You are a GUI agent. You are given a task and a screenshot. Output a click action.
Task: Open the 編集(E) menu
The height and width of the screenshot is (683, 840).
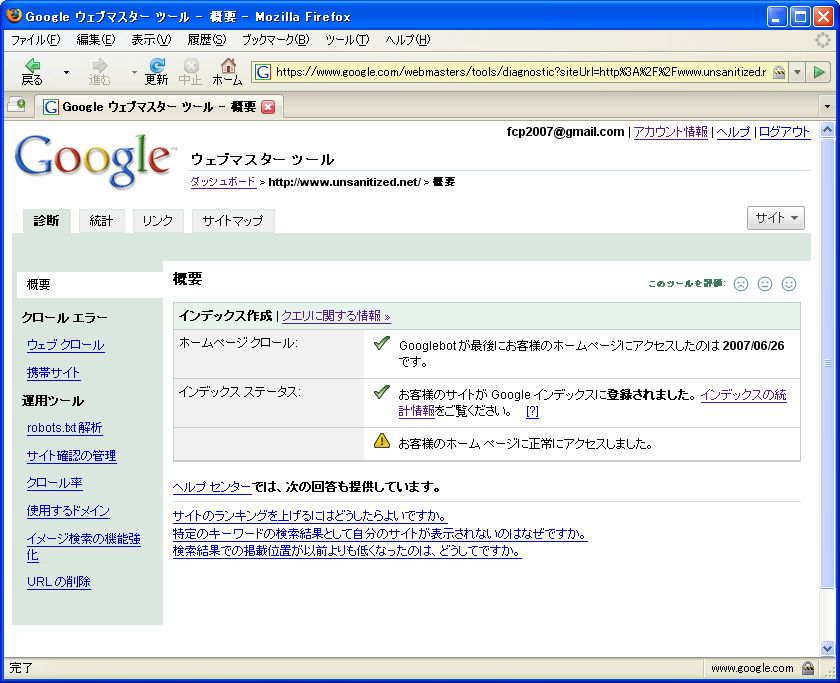pyautogui.click(x=96, y=40)
